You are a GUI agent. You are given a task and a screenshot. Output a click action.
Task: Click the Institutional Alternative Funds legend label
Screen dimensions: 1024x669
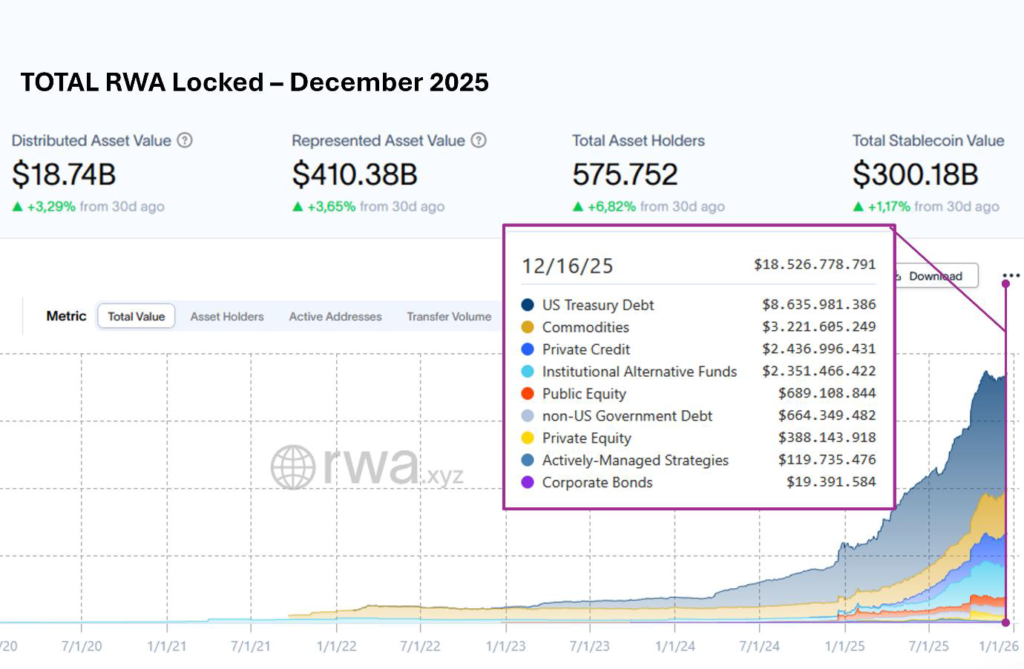click(x=639, y=371)
